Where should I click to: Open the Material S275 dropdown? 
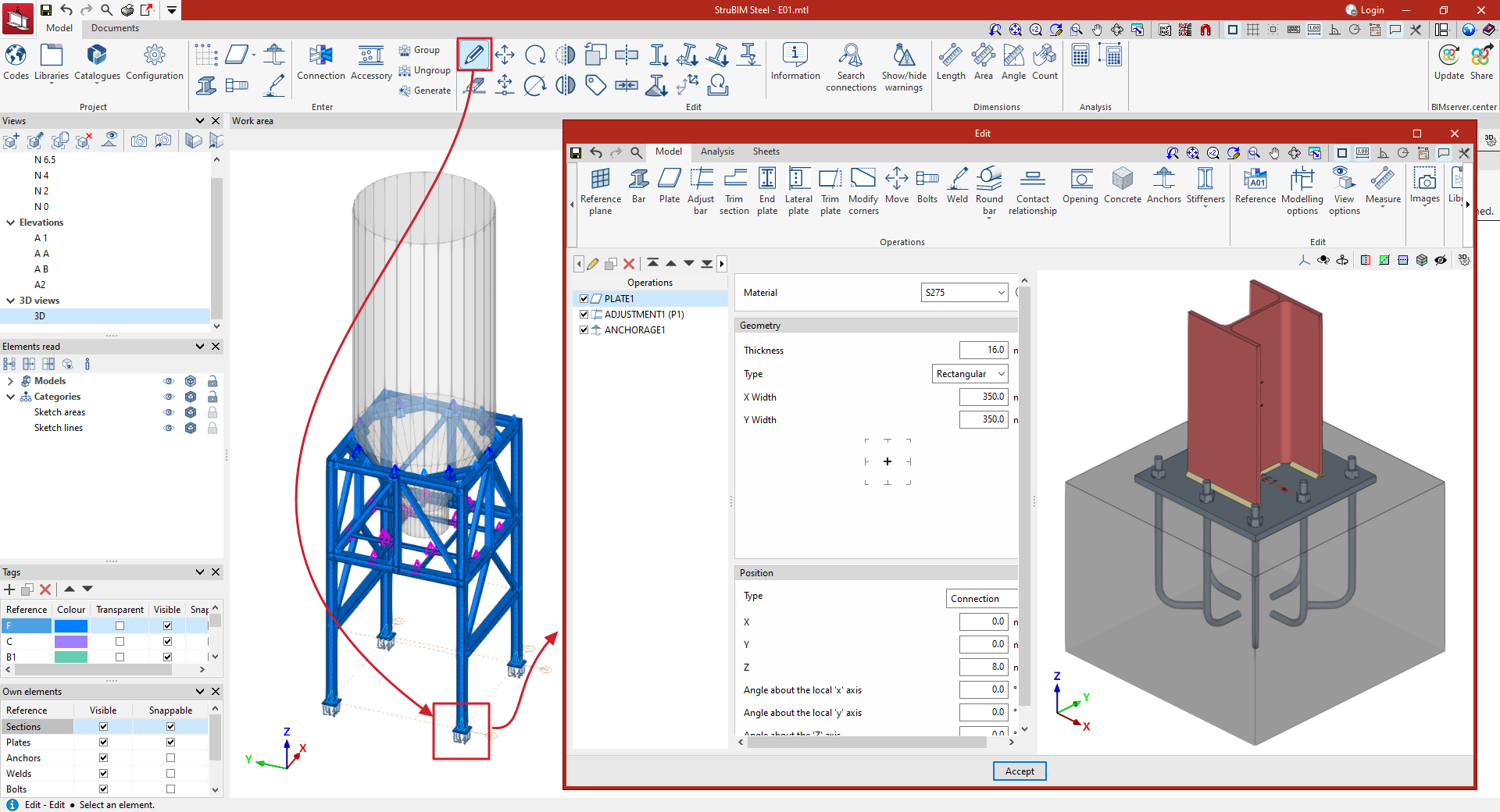(965, 293)
